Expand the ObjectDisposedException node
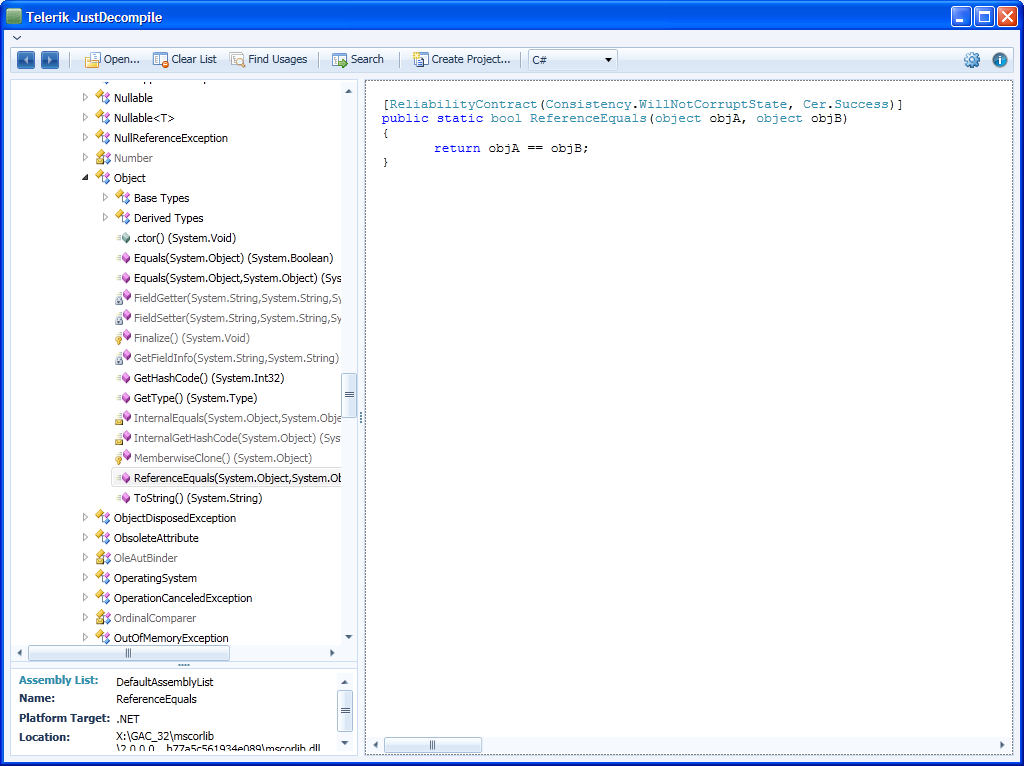 point(85,517)
